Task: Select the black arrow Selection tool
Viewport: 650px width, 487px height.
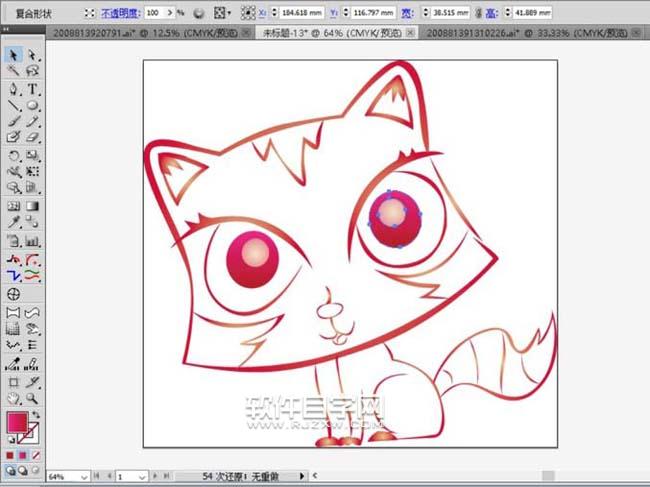Action: [13, 55]
